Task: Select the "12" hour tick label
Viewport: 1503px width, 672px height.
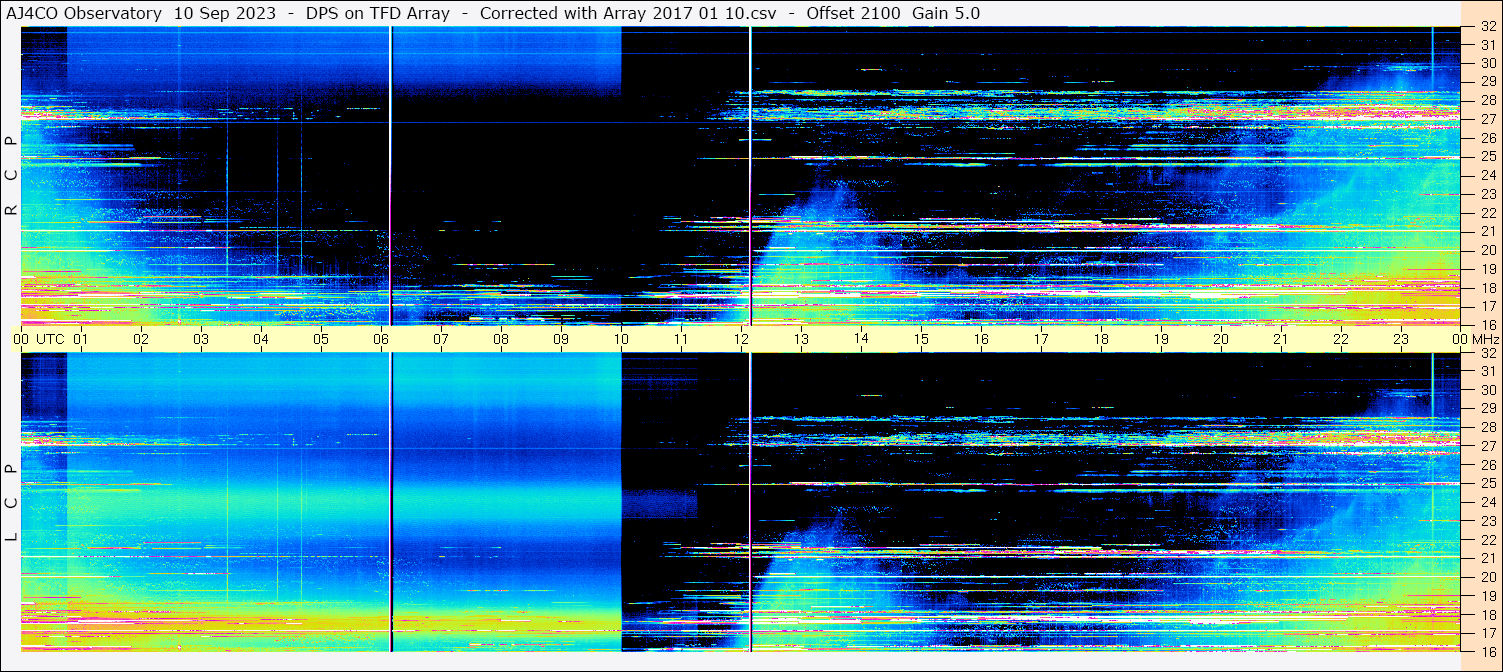Action: pos(741,339)
